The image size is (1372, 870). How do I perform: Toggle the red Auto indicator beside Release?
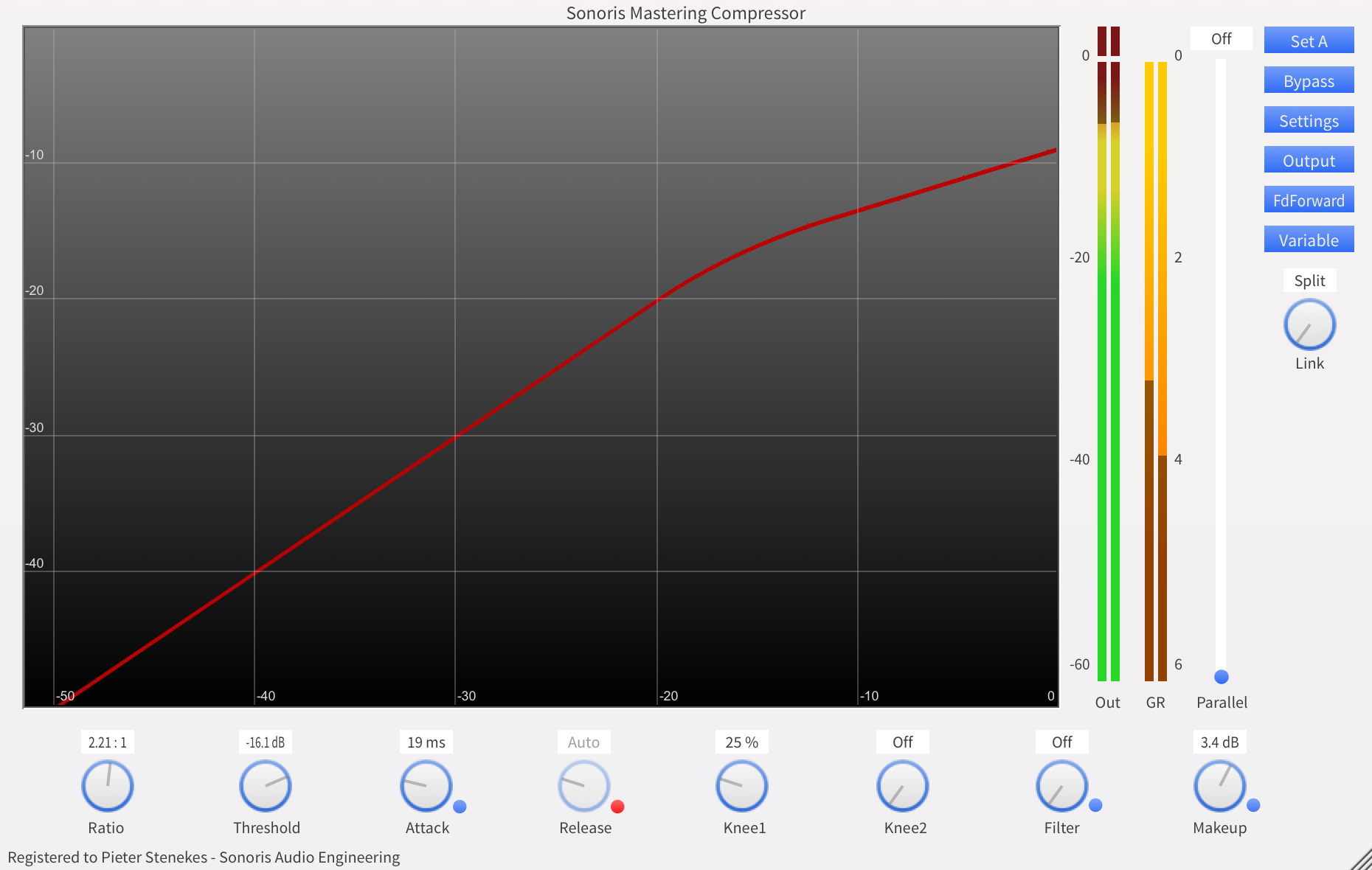pos(619,807)
